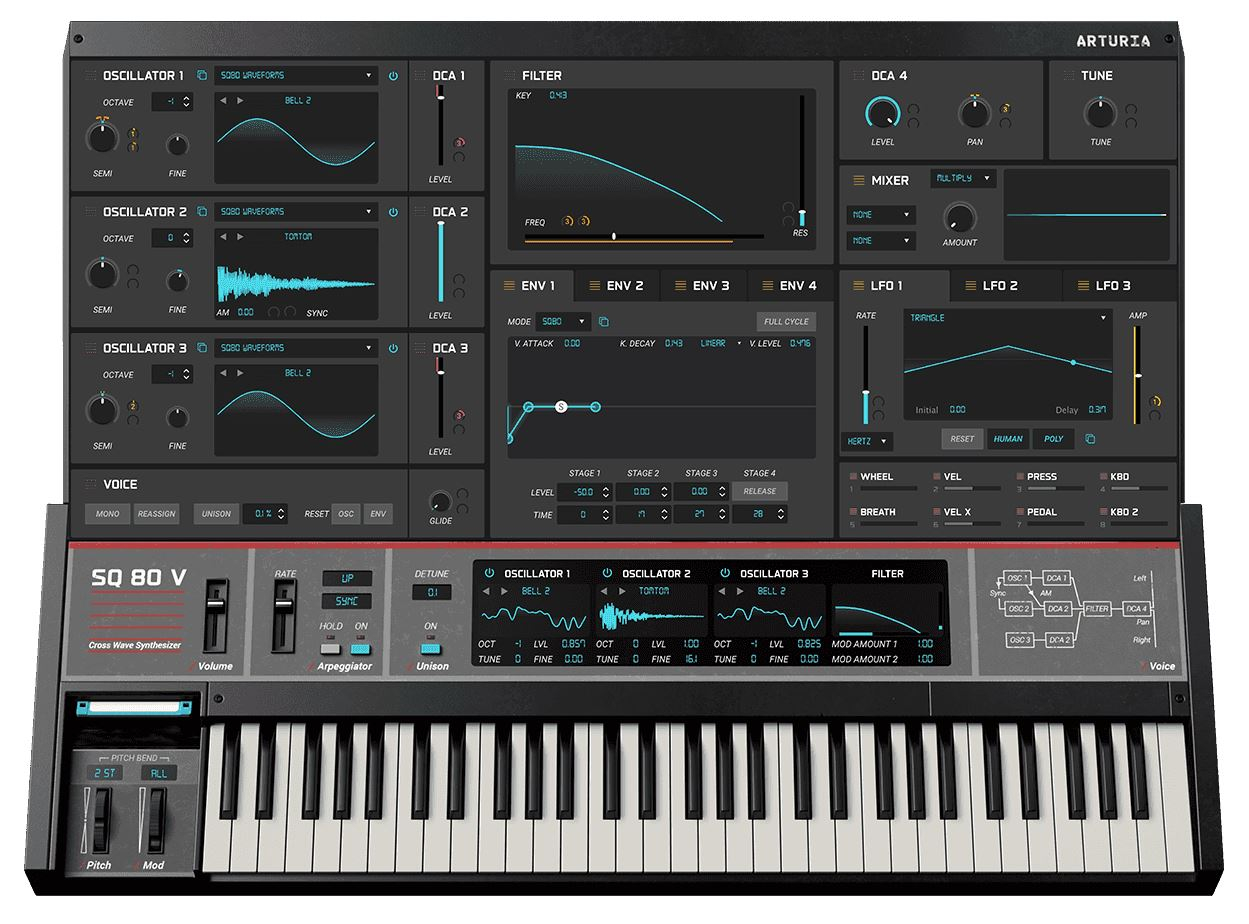Click the ENV 1 copy icon beside MODE

(604, 322)
